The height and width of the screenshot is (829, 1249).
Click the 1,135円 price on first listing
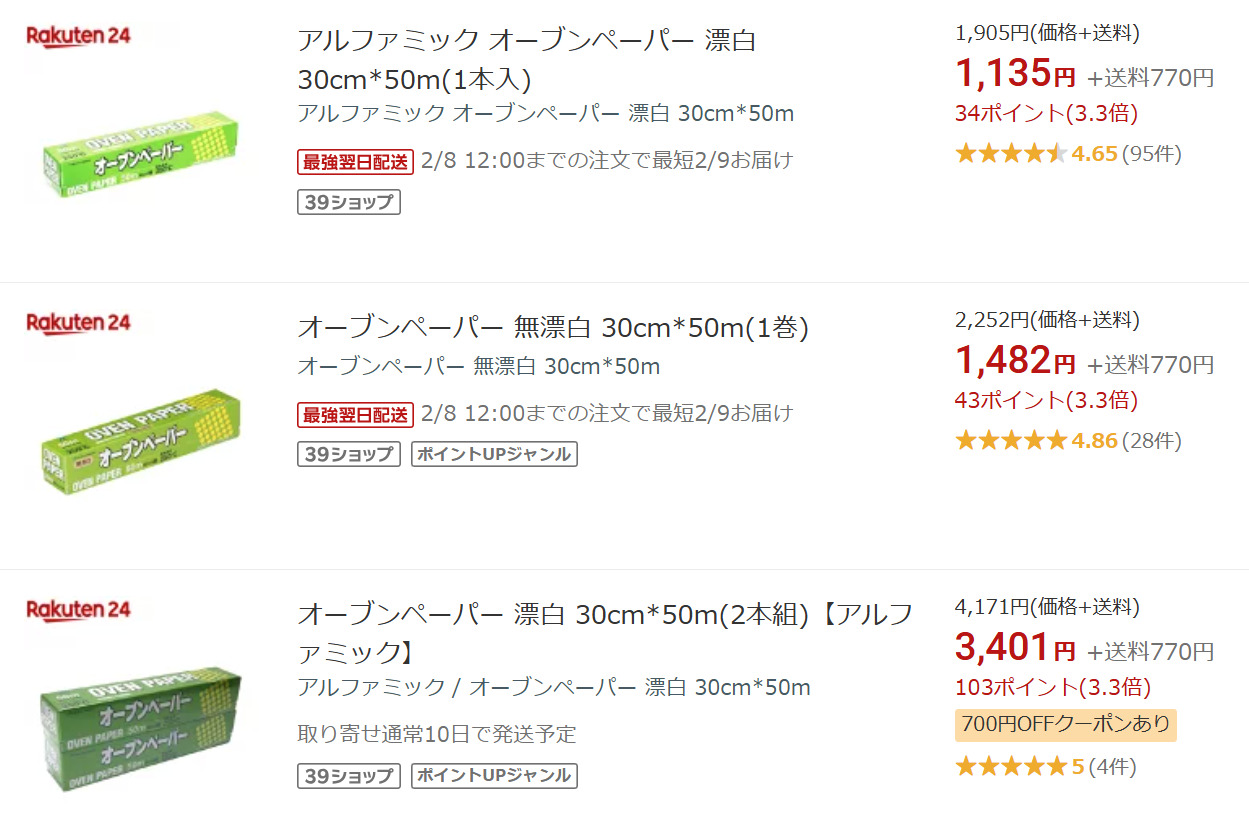(x=1014, y=73)
